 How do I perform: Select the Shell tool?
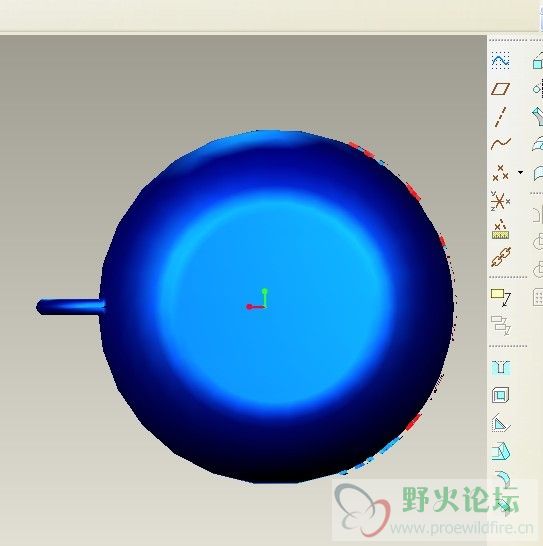501,395
